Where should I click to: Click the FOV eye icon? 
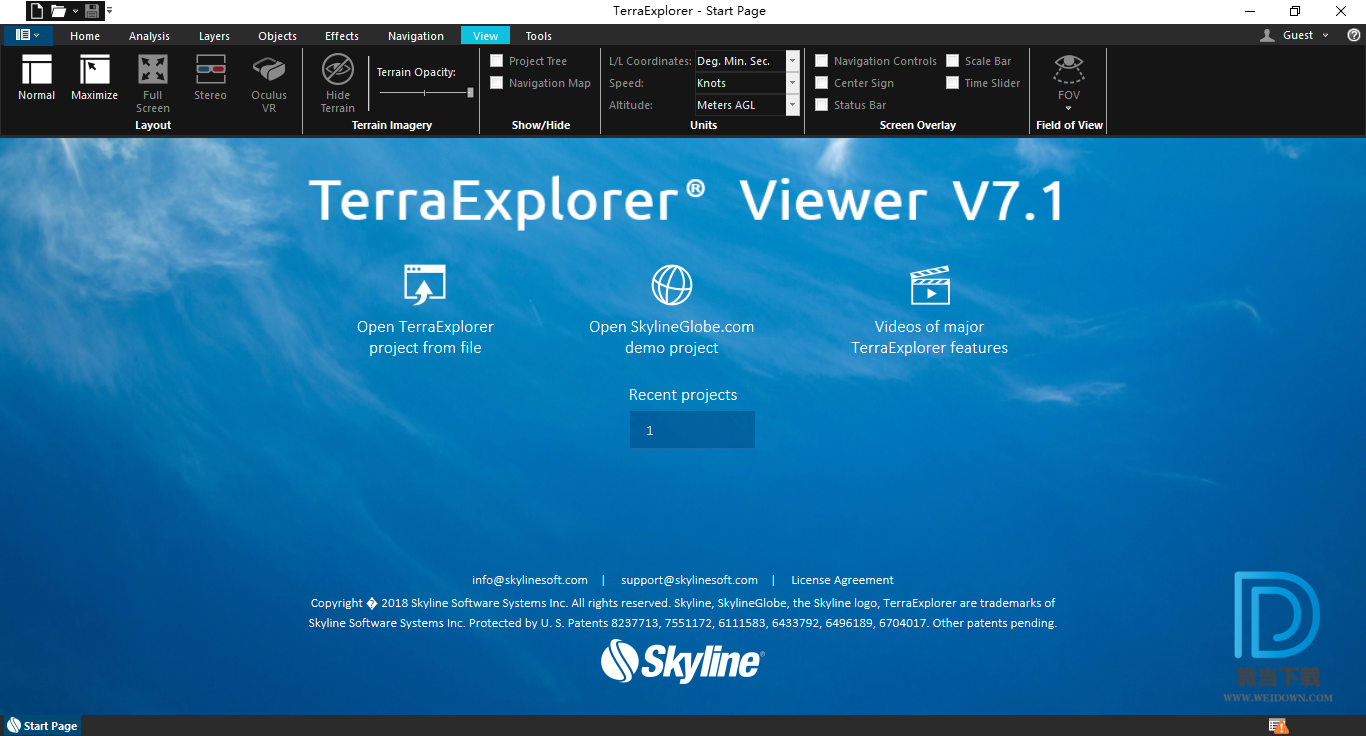[x=1069, y=69]
